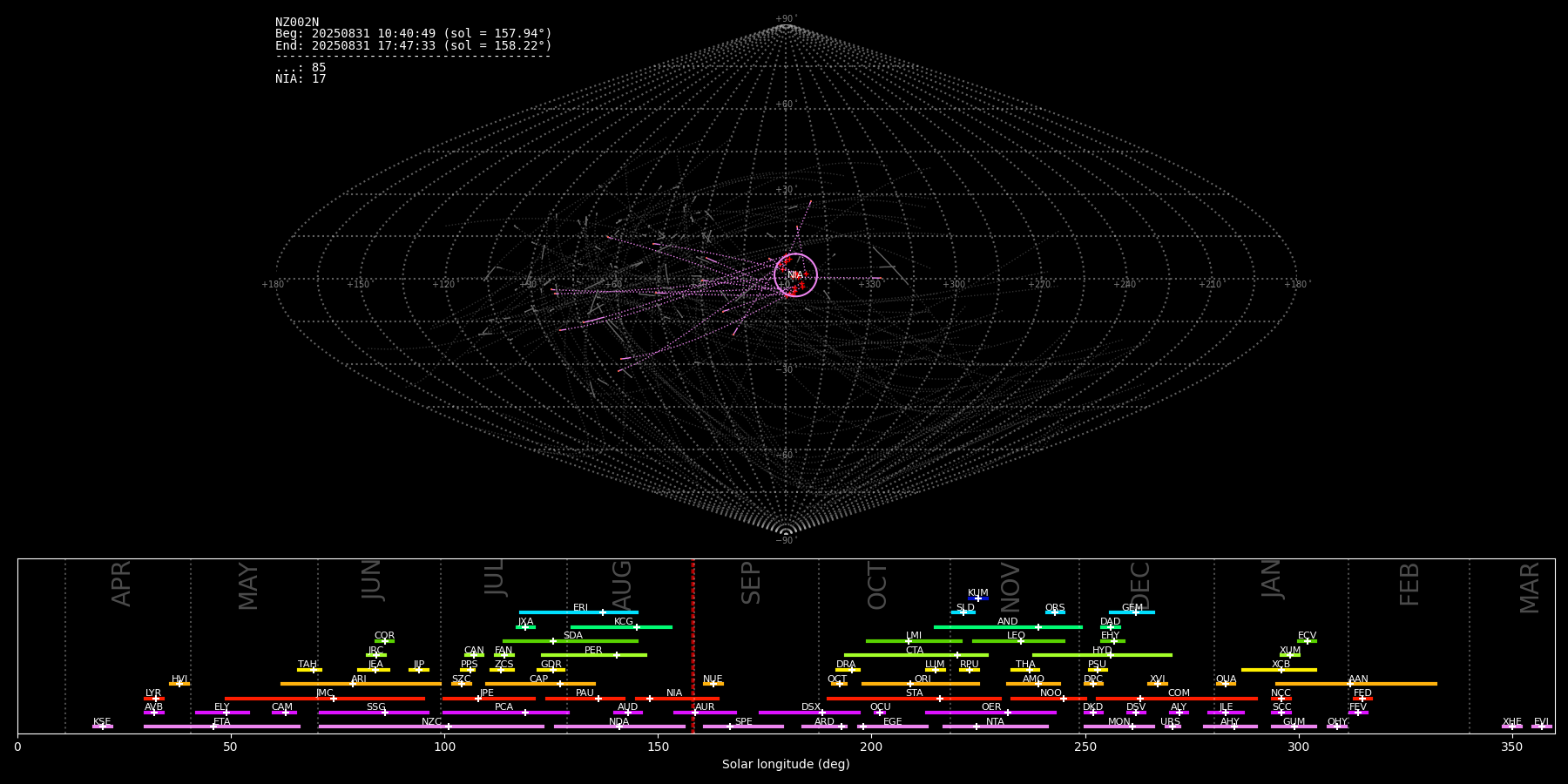Click the station name NZ002N
Image resolution: width=1568 pixels, height=784 pixels.
point(297,23)
